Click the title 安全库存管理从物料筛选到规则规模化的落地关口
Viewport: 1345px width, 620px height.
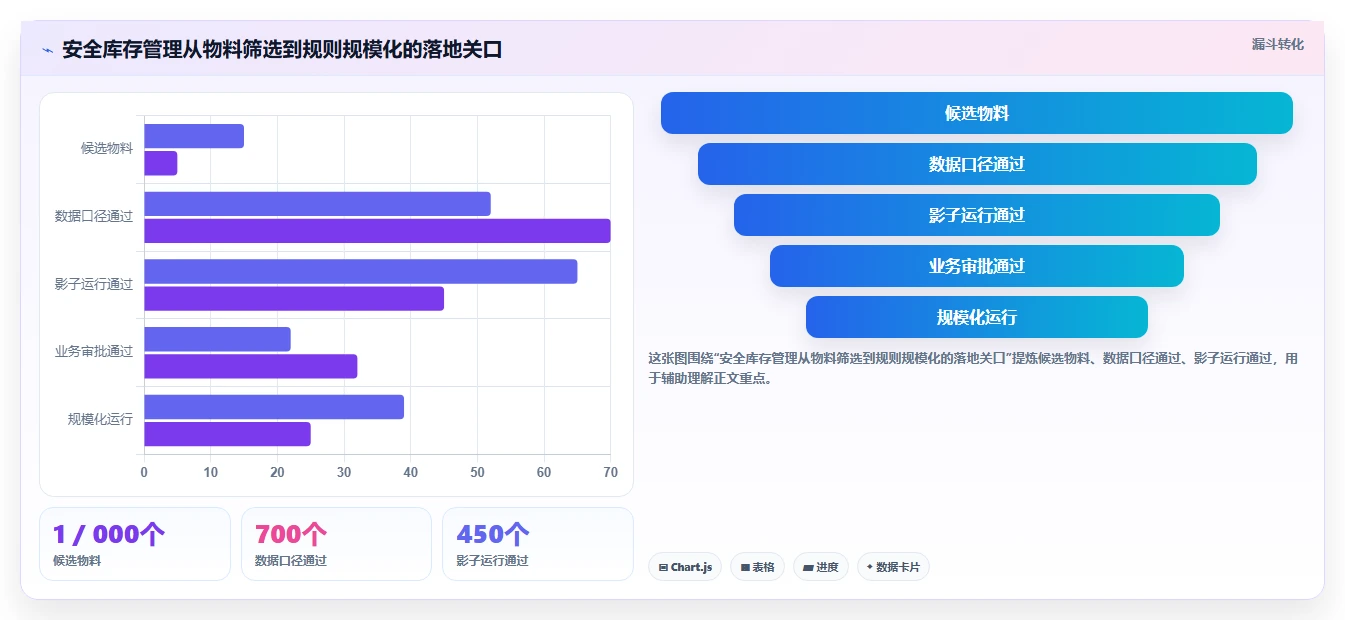click(282, 50)
